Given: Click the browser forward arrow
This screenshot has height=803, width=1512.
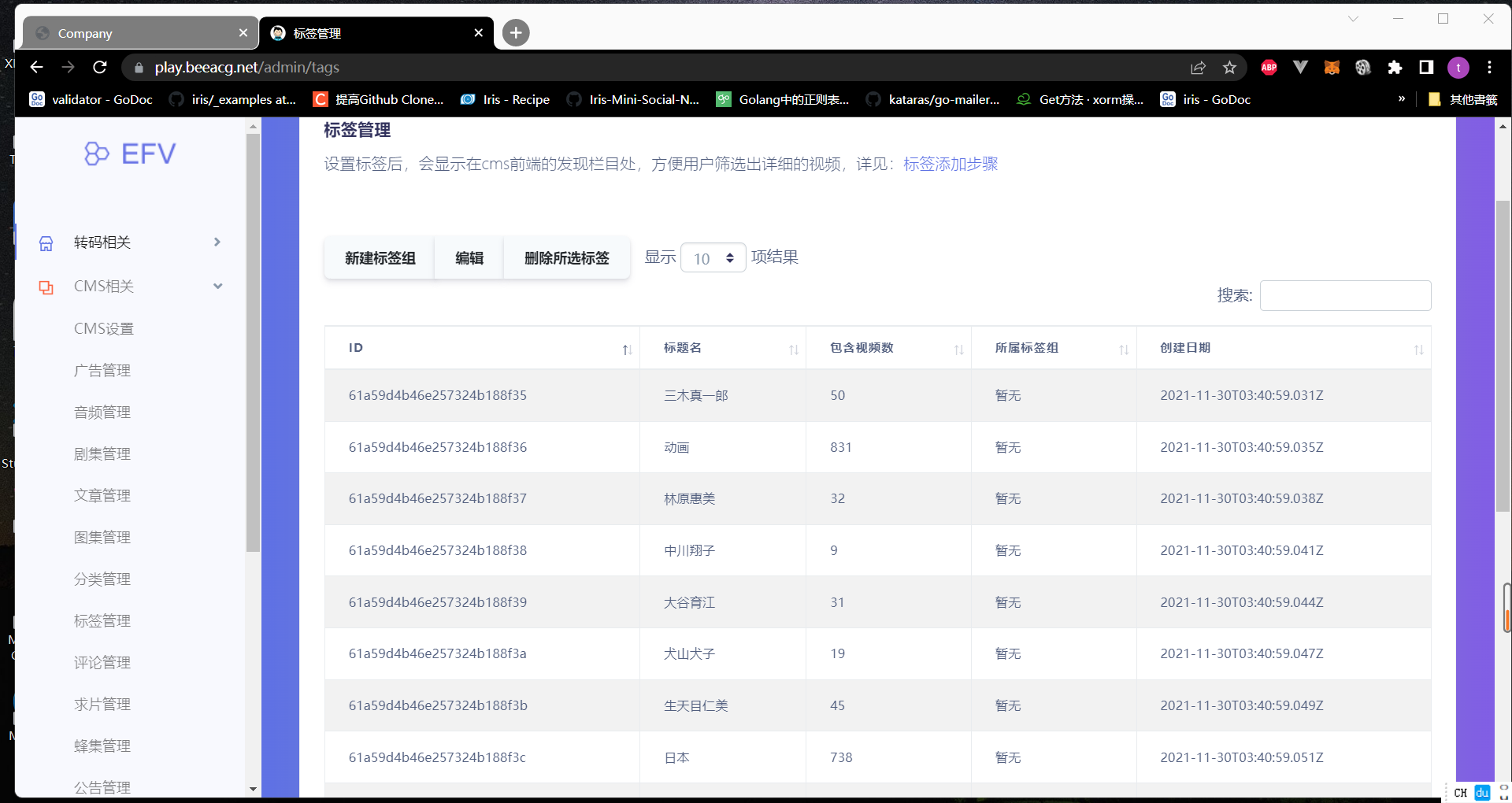Looking at the screenshot, I should (x=69, y=68).
